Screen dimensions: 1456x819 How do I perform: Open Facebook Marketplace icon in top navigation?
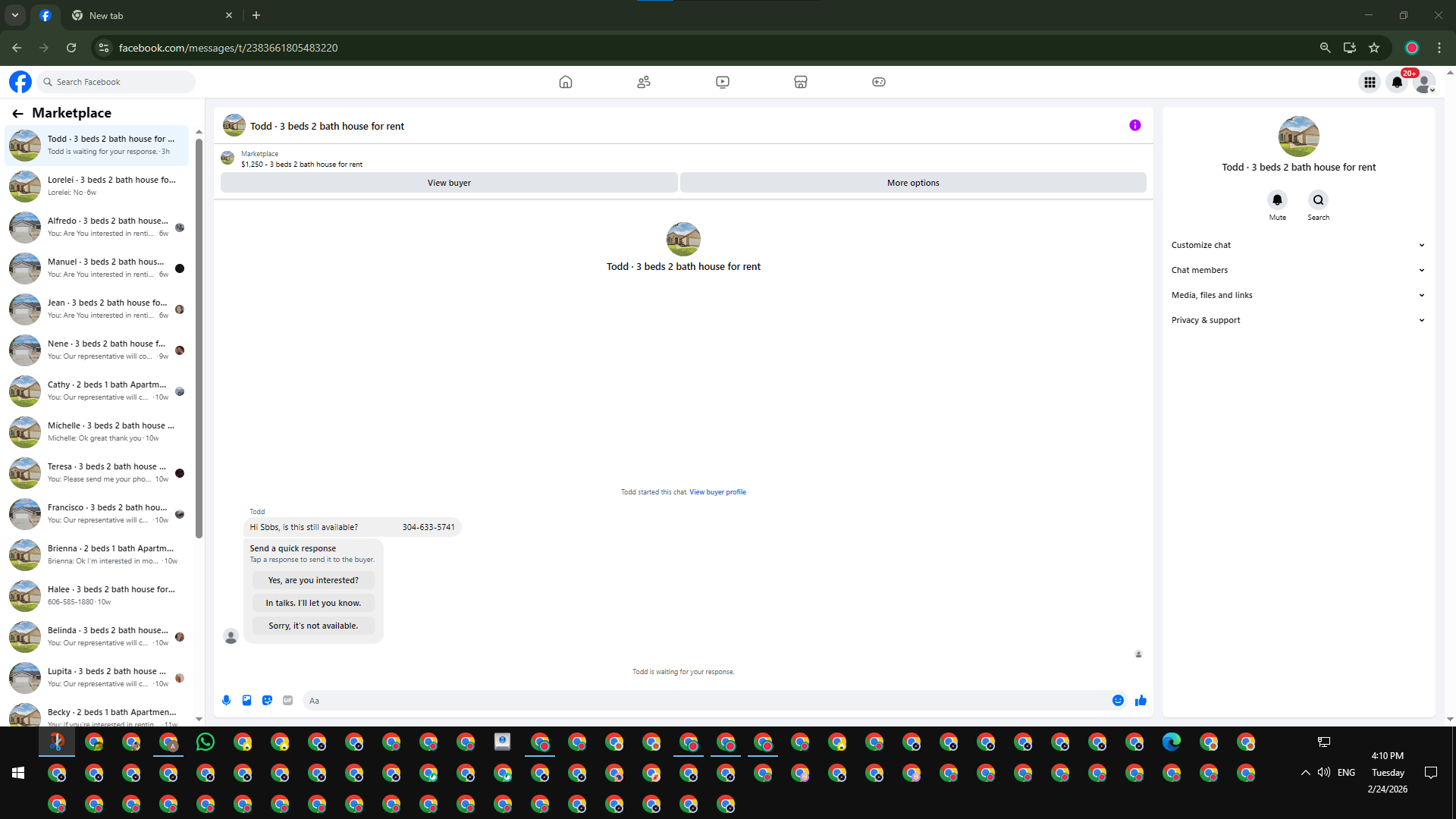(x=800, y=82)
